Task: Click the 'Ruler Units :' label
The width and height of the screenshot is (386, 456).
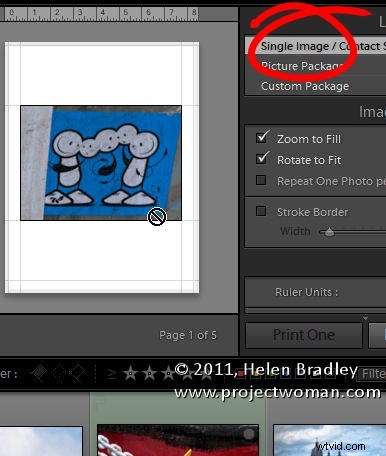Action: click(306, 292)
